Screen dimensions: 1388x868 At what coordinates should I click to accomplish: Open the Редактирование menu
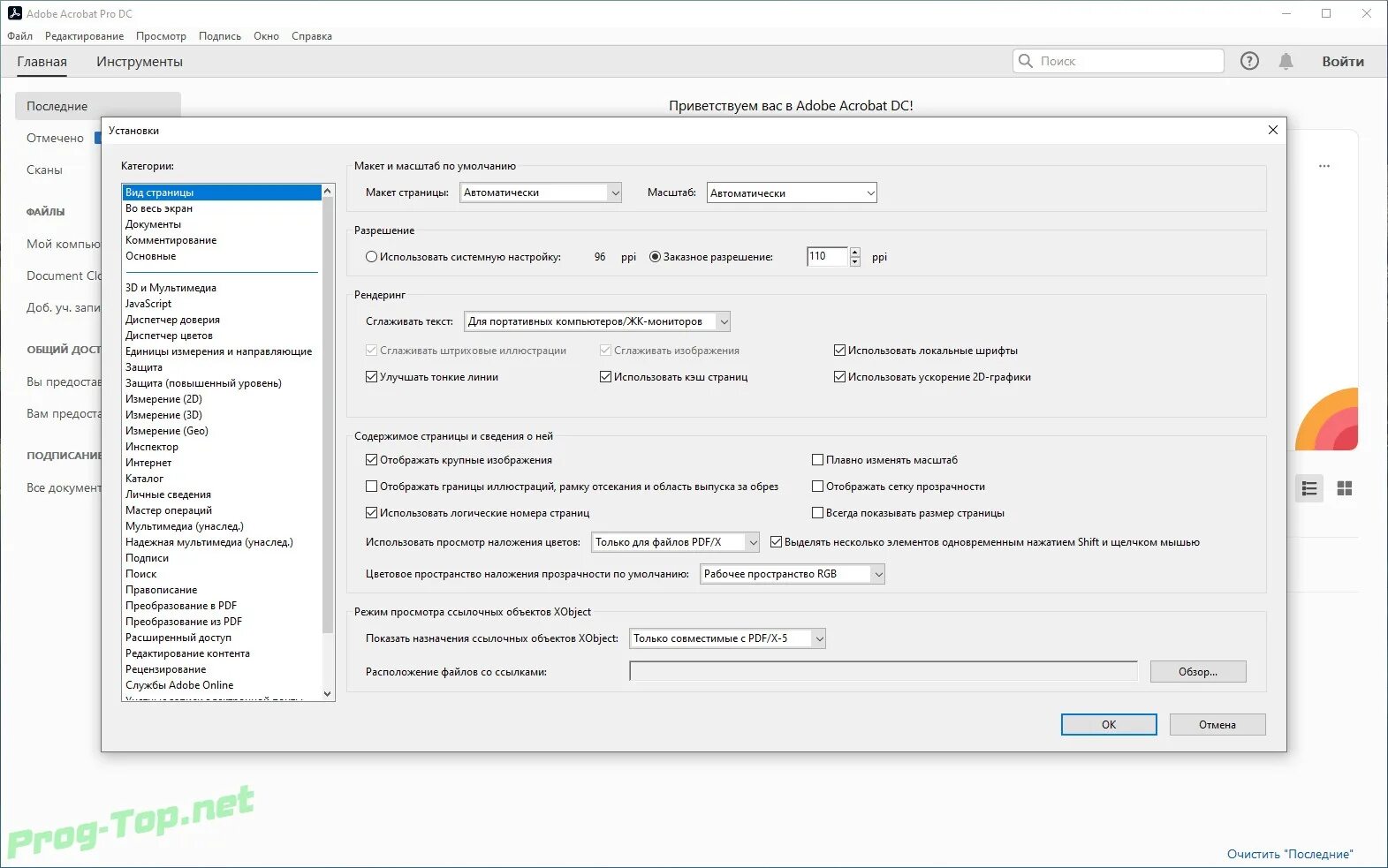coord(84,36)
